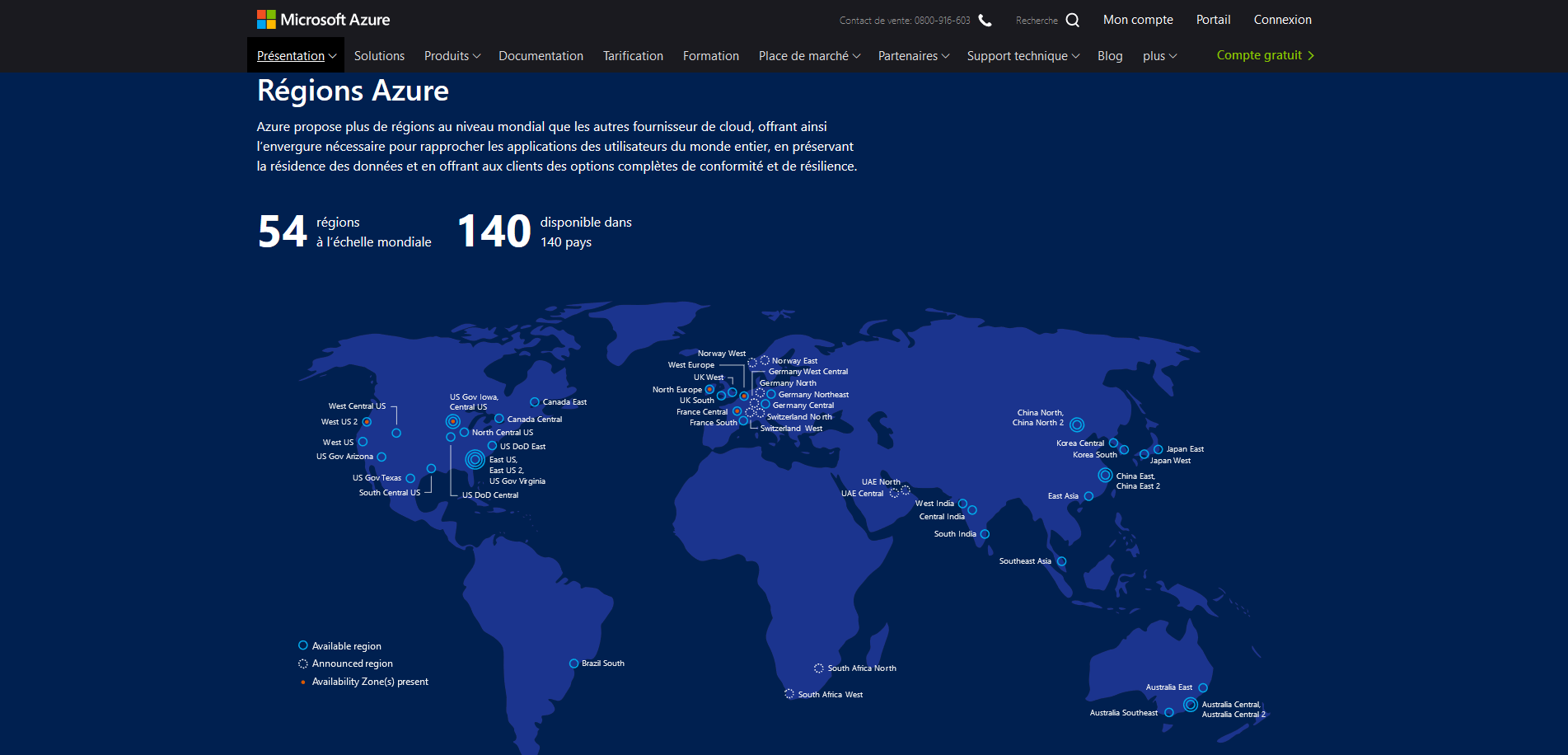Click the US DoD Central label
Image resolution: width=1568 pixels, height=755 pixels.
[x=490, y=495]
